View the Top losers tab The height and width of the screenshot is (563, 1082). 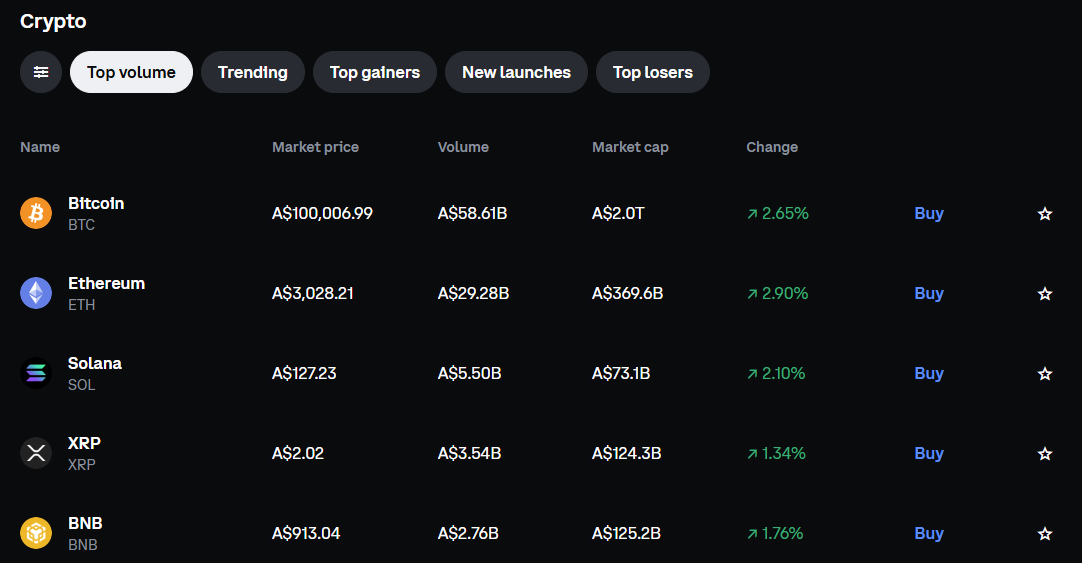pos(653,72)
